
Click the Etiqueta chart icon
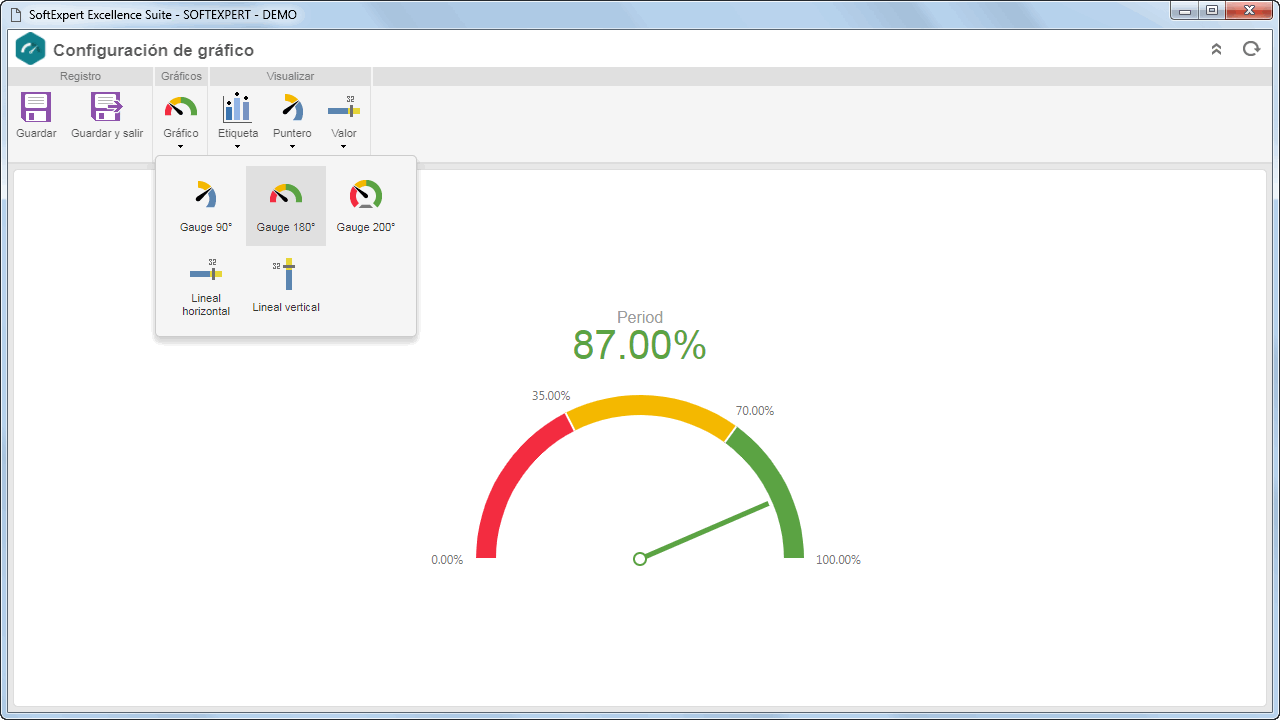click(x=237, y=107)
